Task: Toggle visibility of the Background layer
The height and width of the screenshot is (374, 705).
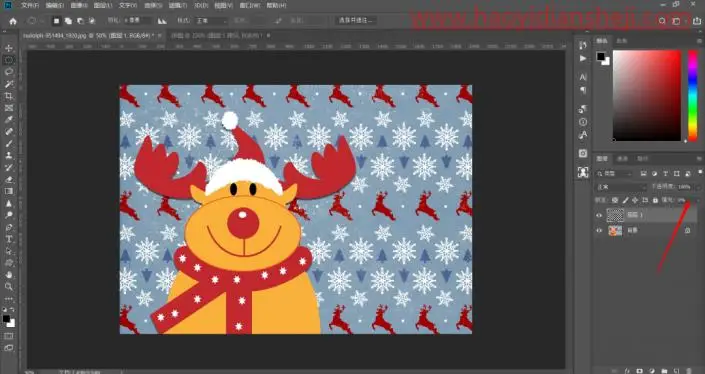Action: point(599,231)
